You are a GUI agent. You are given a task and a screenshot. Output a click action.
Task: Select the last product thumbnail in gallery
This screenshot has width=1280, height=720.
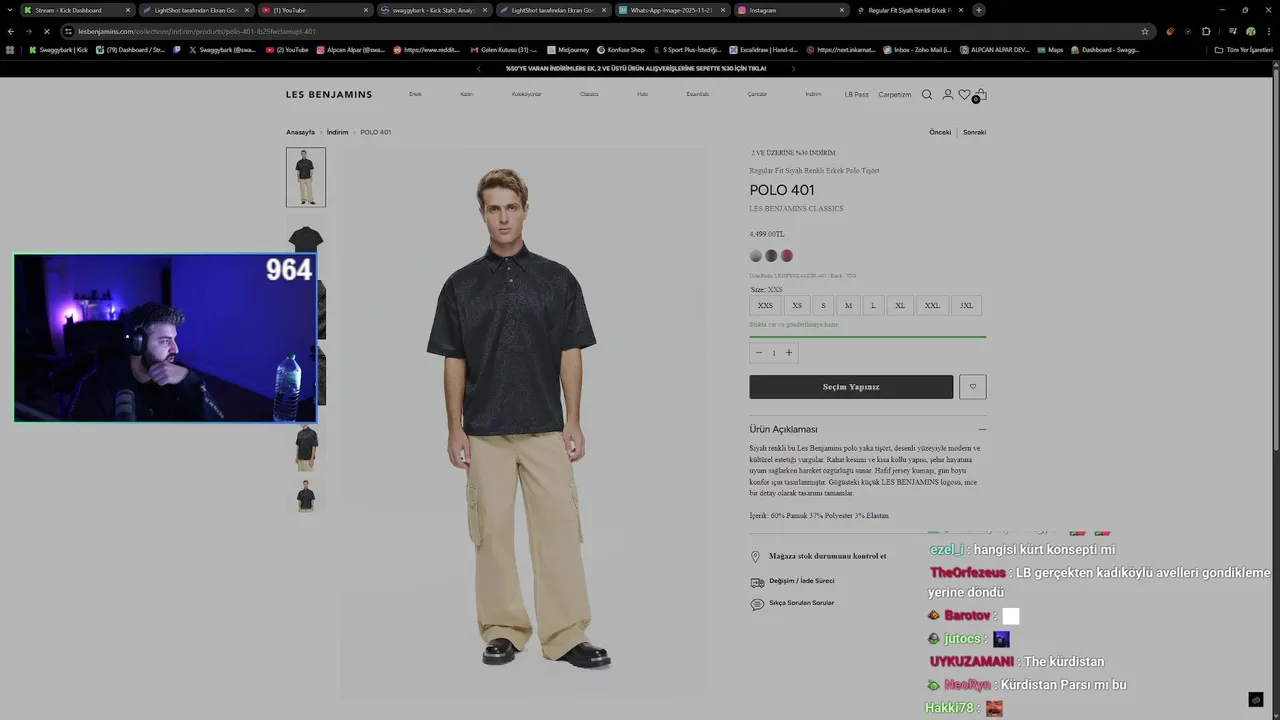306,495
